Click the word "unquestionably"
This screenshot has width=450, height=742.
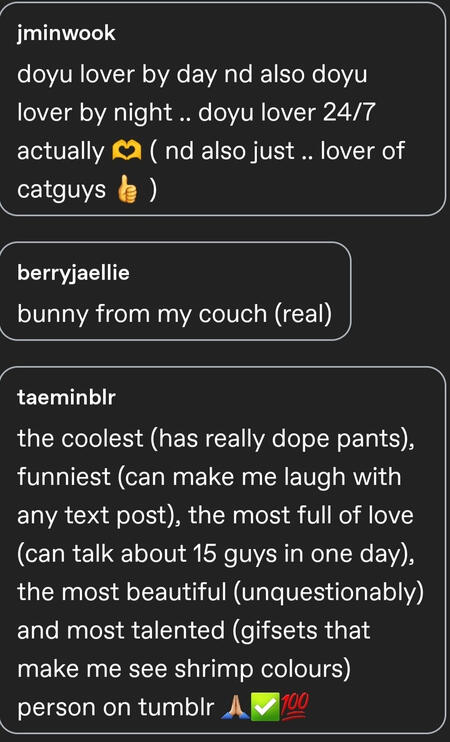click(328, 593)
